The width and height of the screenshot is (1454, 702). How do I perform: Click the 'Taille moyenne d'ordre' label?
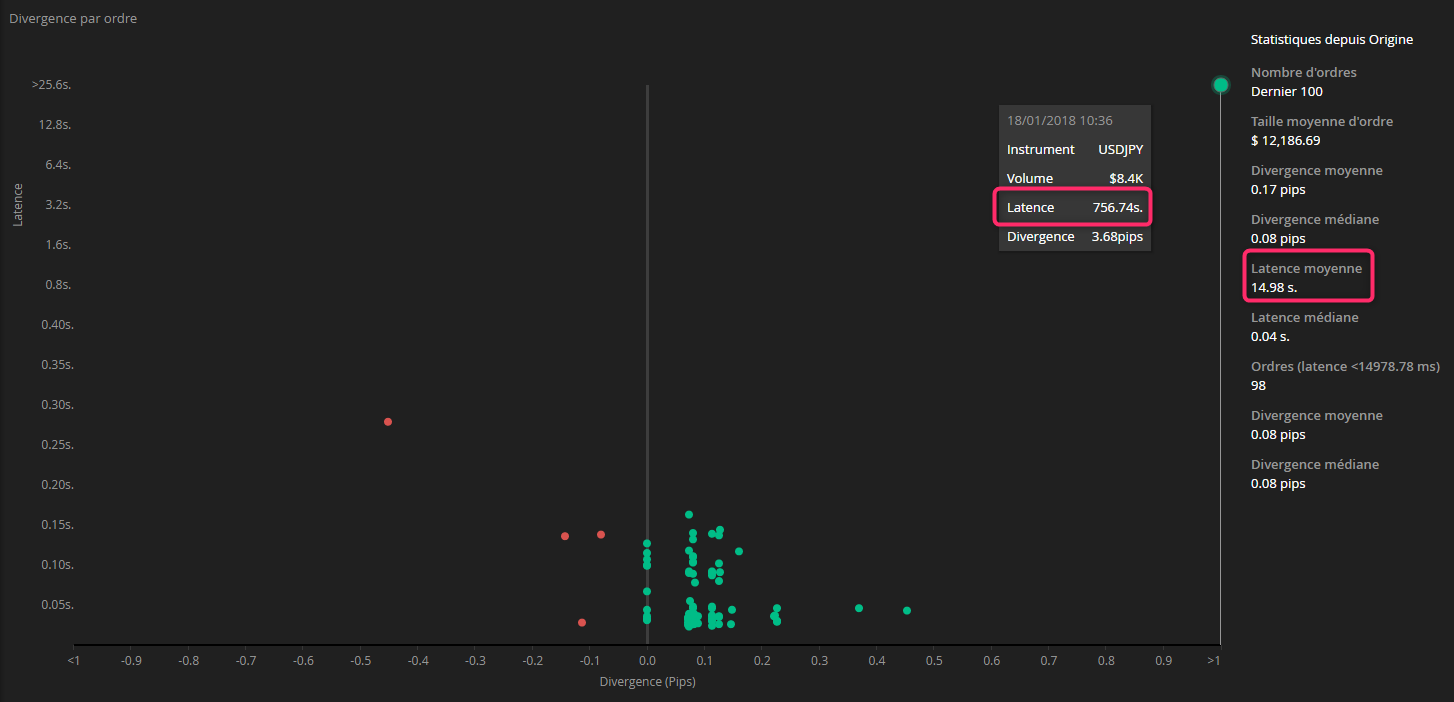1322,122
